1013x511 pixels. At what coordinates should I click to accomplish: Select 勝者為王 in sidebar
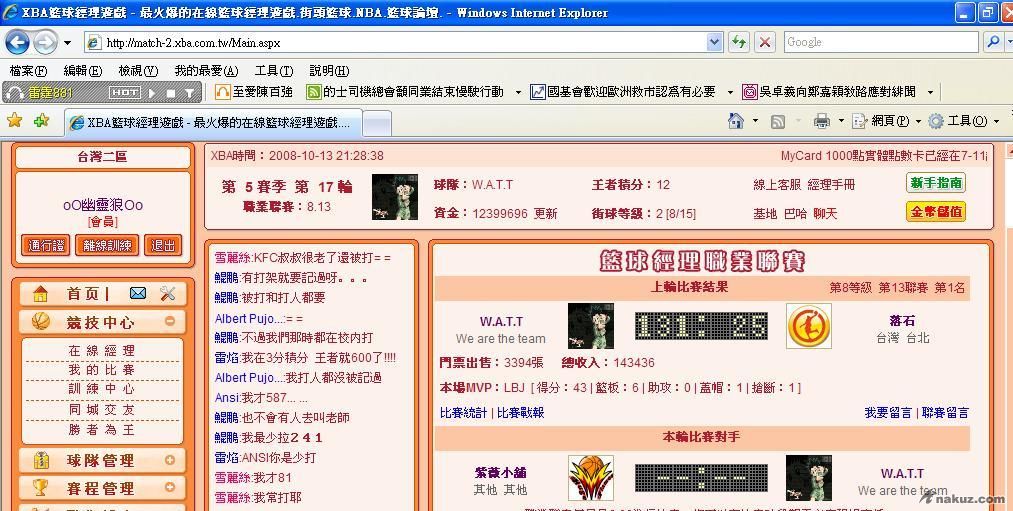click(x=102, y=429)
